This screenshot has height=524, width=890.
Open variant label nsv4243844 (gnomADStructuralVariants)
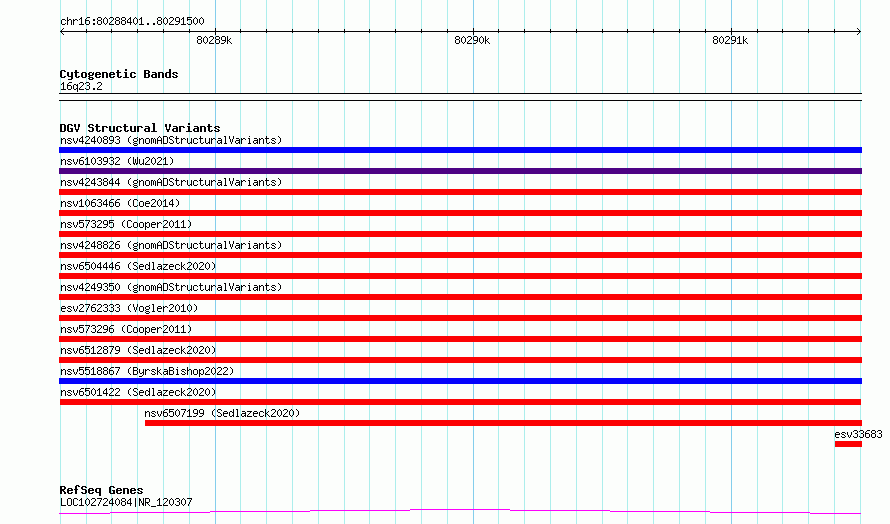171,182
